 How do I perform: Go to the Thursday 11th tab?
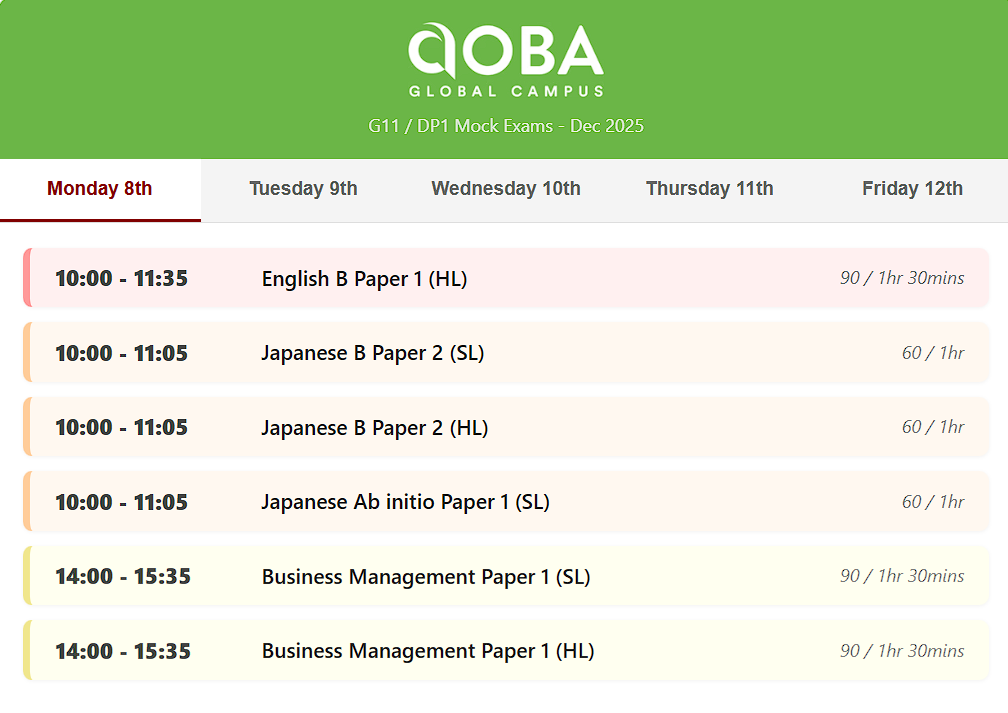709,188
